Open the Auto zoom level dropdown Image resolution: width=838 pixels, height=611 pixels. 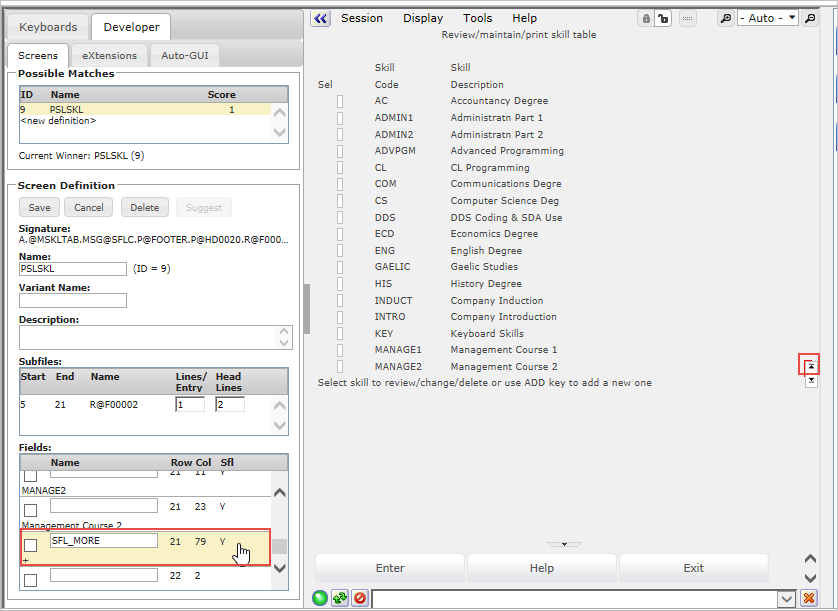(x=767, y=18)
